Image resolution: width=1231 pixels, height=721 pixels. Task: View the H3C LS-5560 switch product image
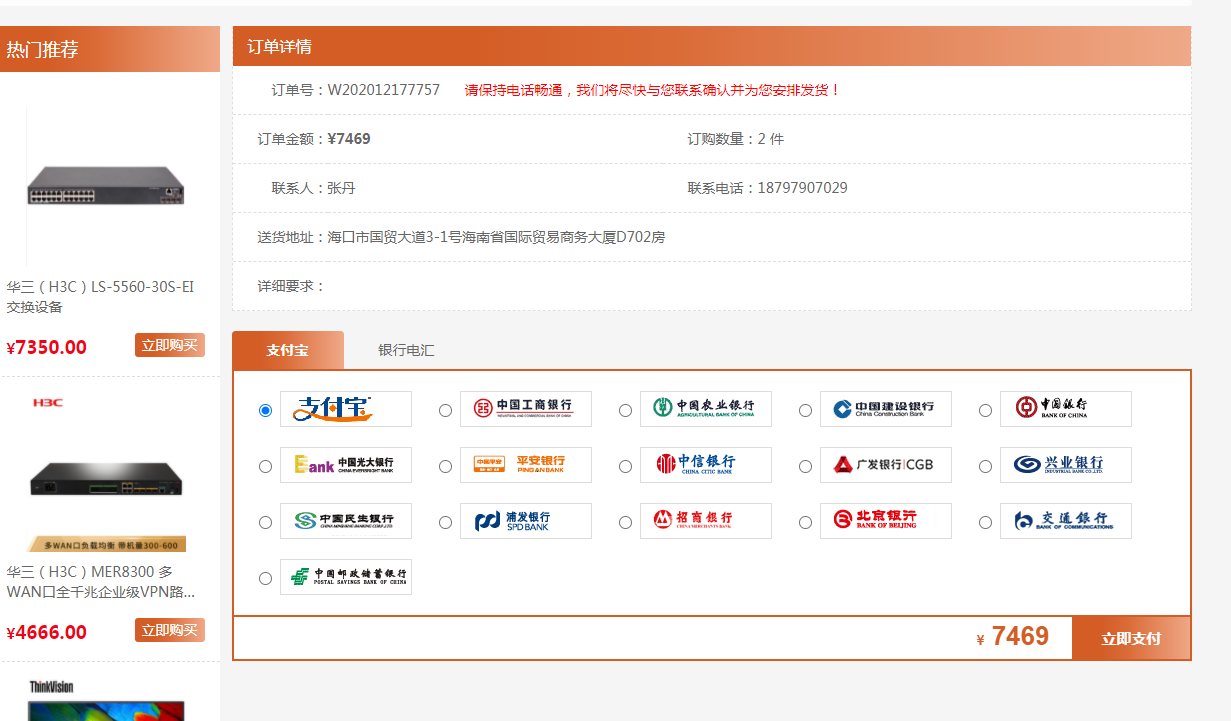(x=105, y=185)
